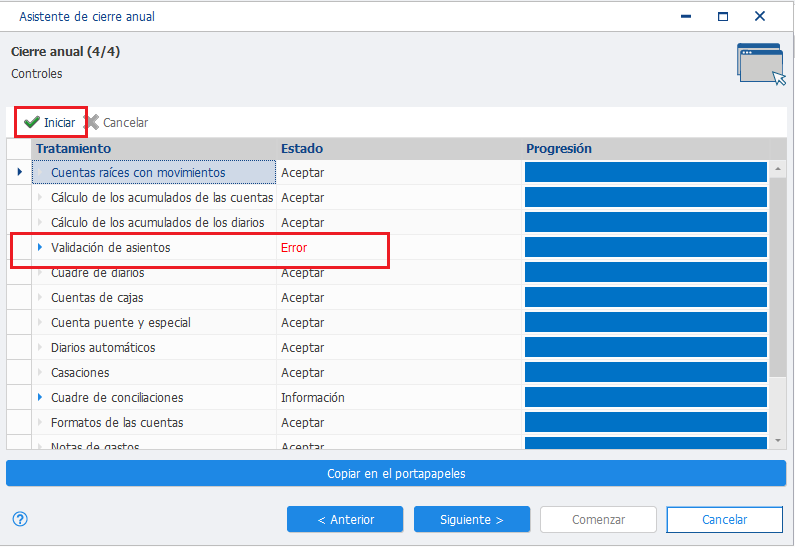Image resolution: width=795 pixels, height=547 pixels.
Task: Sort by the Estado column header
Action: (399, 149)
